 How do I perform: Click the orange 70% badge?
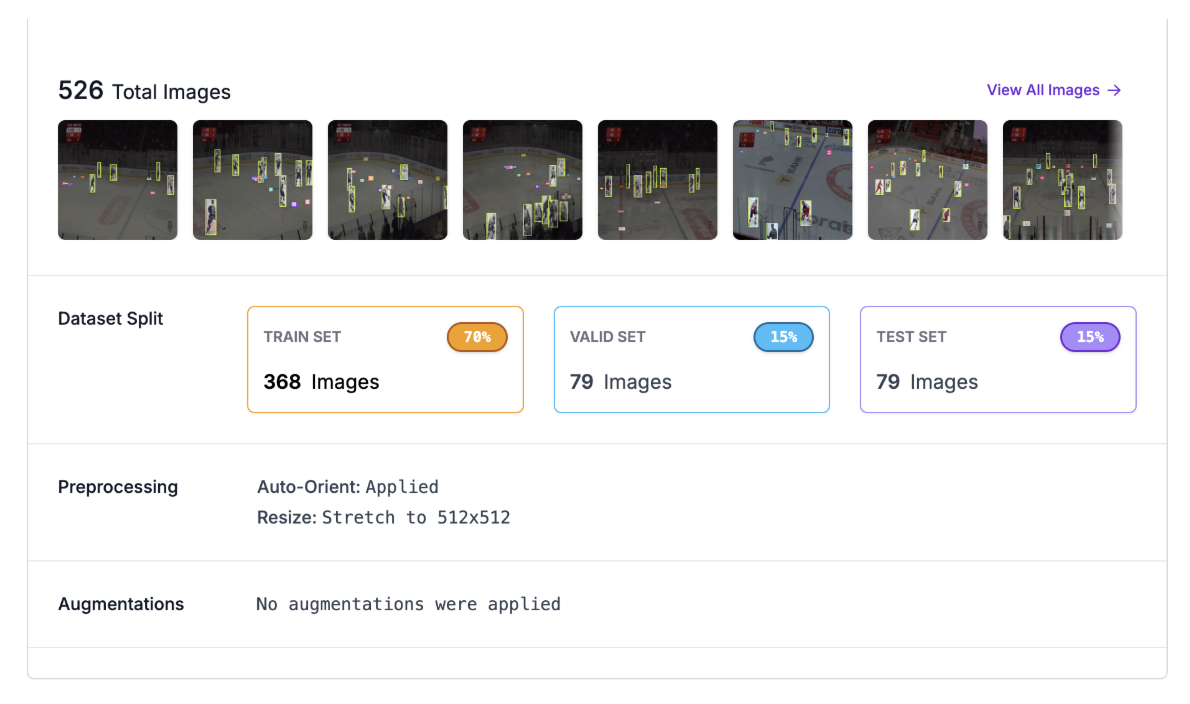(477, 337)
